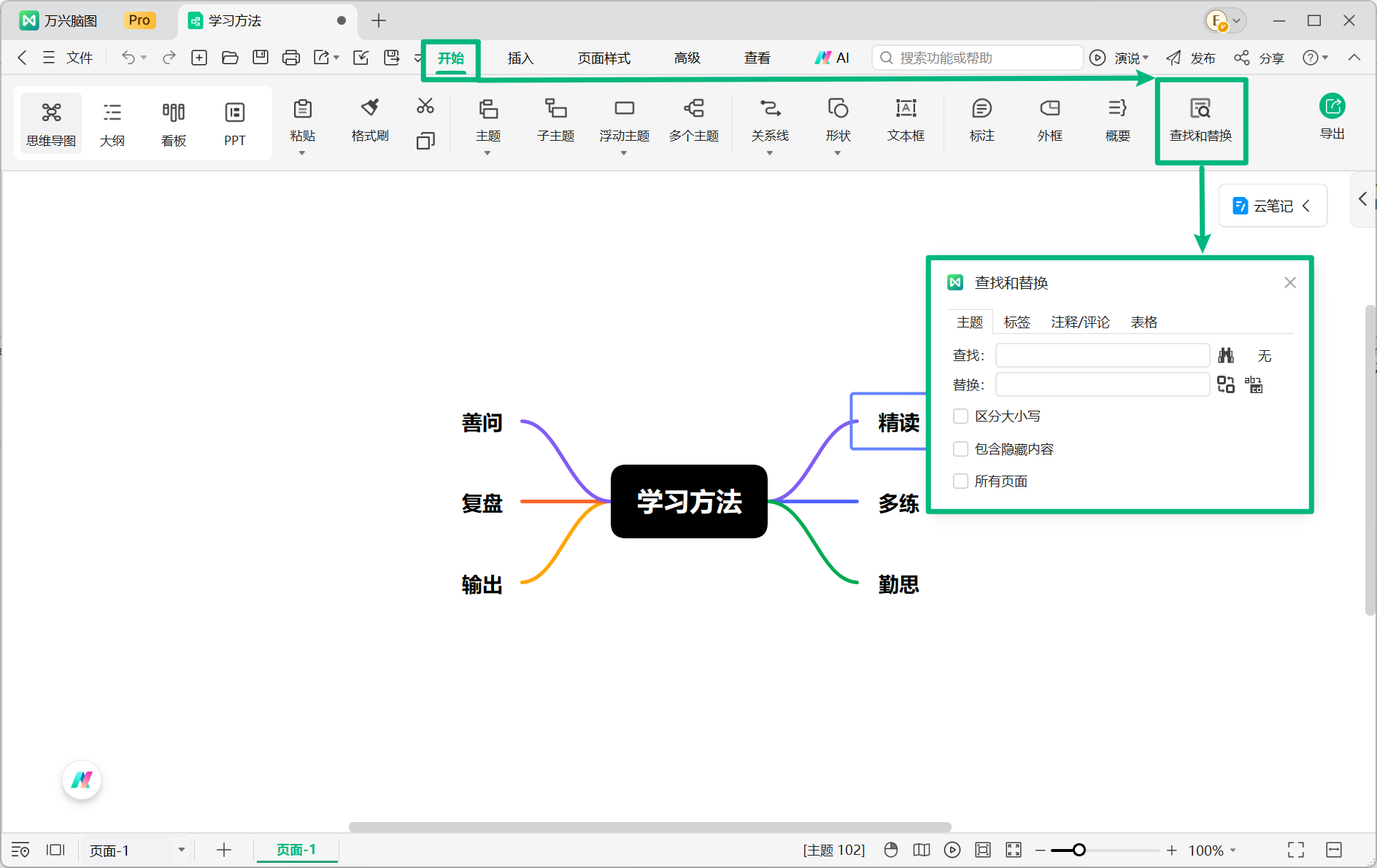Click the redo arrow icon
This screenshot has width=1377, height=868.
click(x=169, y=58)
